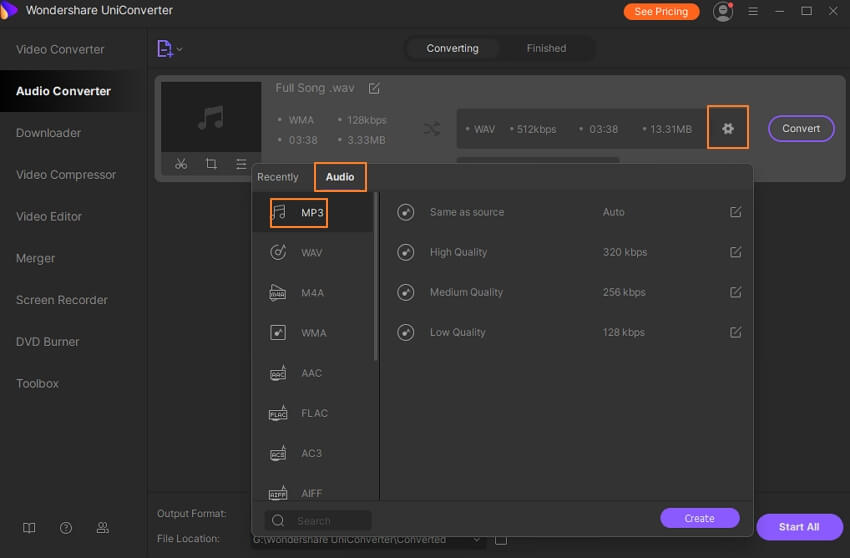This screenshot has width=850, height=558.
Task: Rename Full Song .wav with edit icon
Action: [x=374, y=88]
